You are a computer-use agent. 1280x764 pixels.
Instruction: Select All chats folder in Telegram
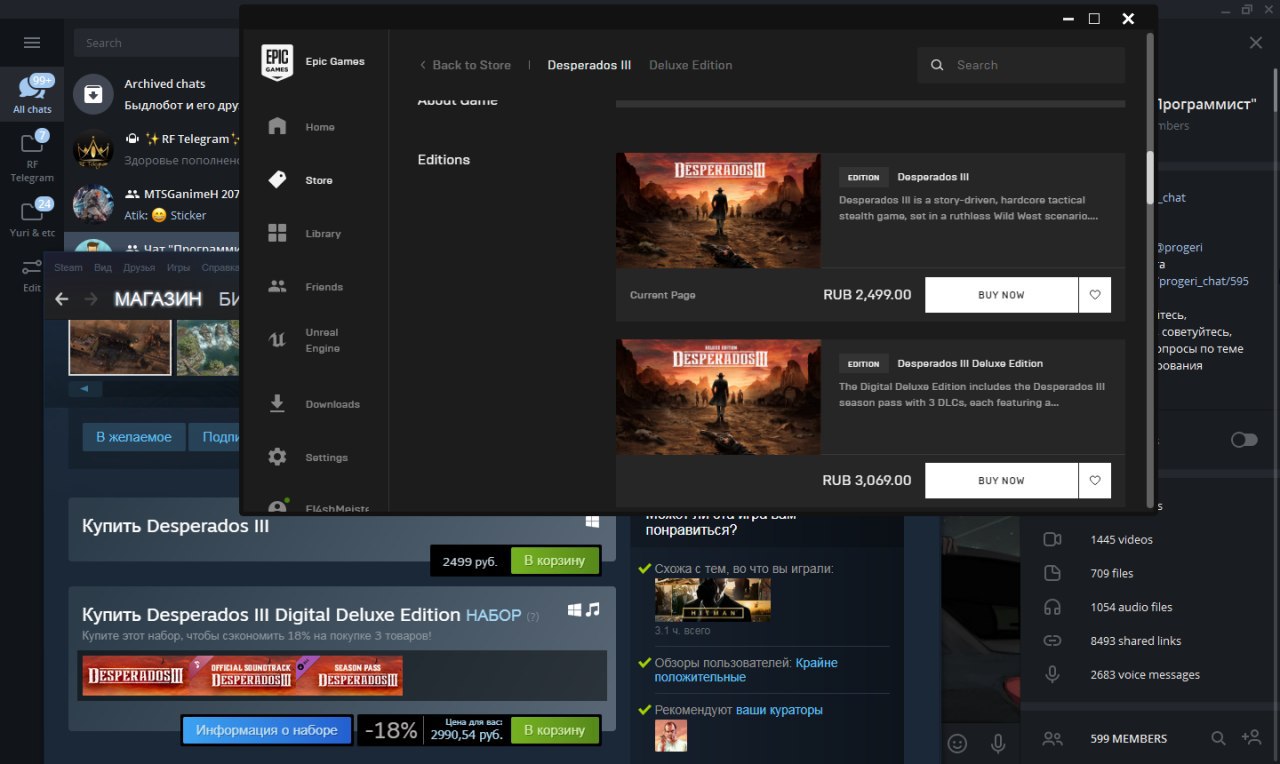pyautogui.click(x=32, y=95)
